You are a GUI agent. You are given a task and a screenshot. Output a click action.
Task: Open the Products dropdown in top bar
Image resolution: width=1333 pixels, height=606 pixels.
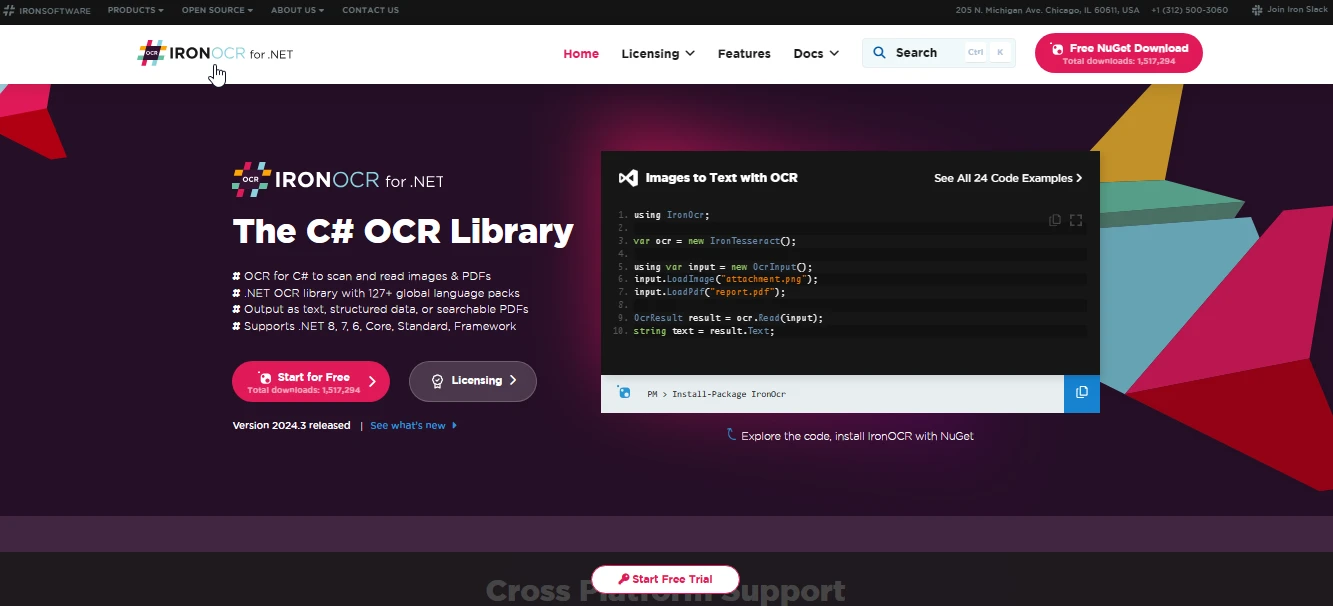(135, 10)
